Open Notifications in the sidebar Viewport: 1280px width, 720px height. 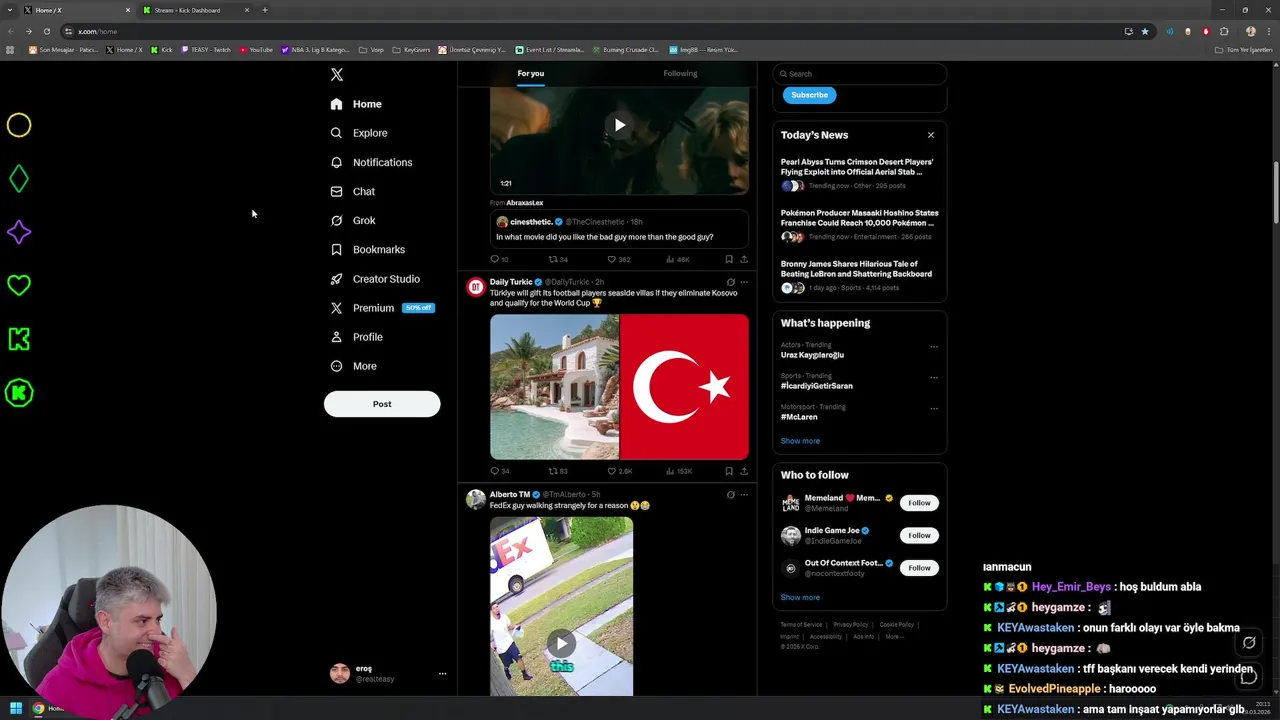(x=371, y=162)
